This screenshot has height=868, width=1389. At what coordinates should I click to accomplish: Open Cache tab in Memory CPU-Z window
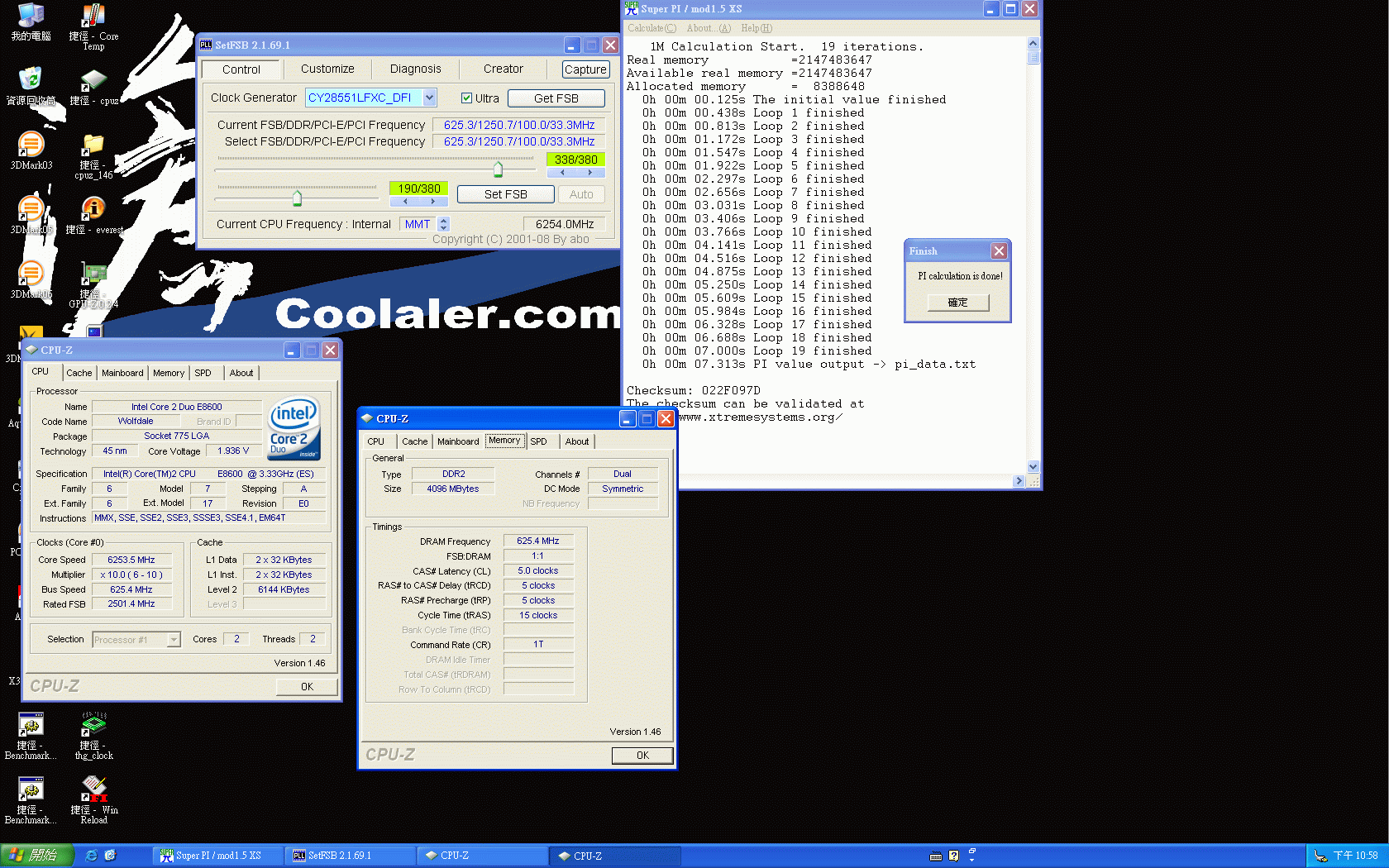pos(415,441)
